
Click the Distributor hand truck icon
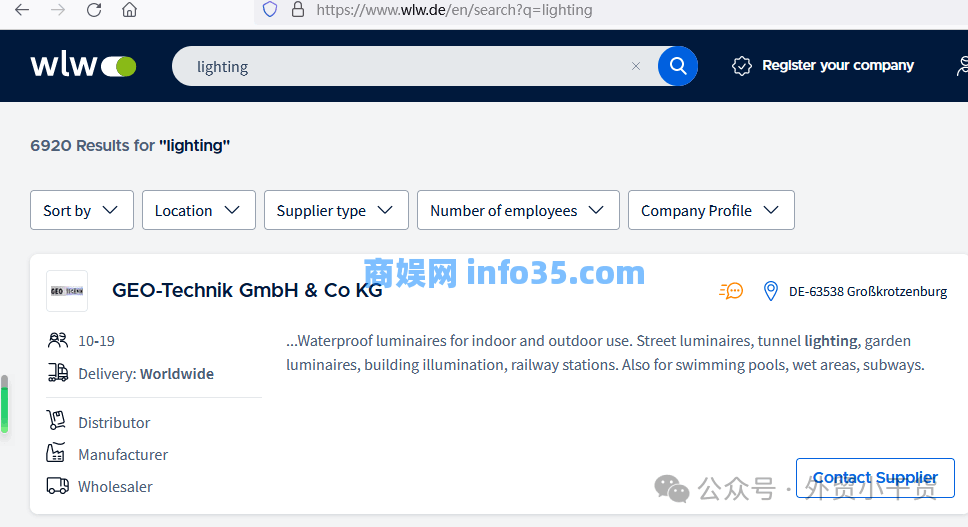pyautogui.click(x=56, y=421)
